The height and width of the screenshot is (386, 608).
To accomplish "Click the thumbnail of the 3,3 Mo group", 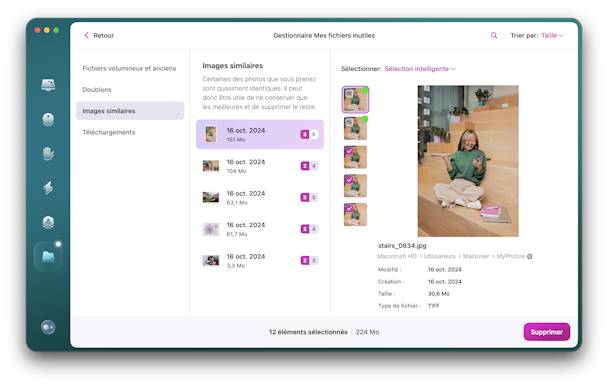I will click(x=211, y=260).
